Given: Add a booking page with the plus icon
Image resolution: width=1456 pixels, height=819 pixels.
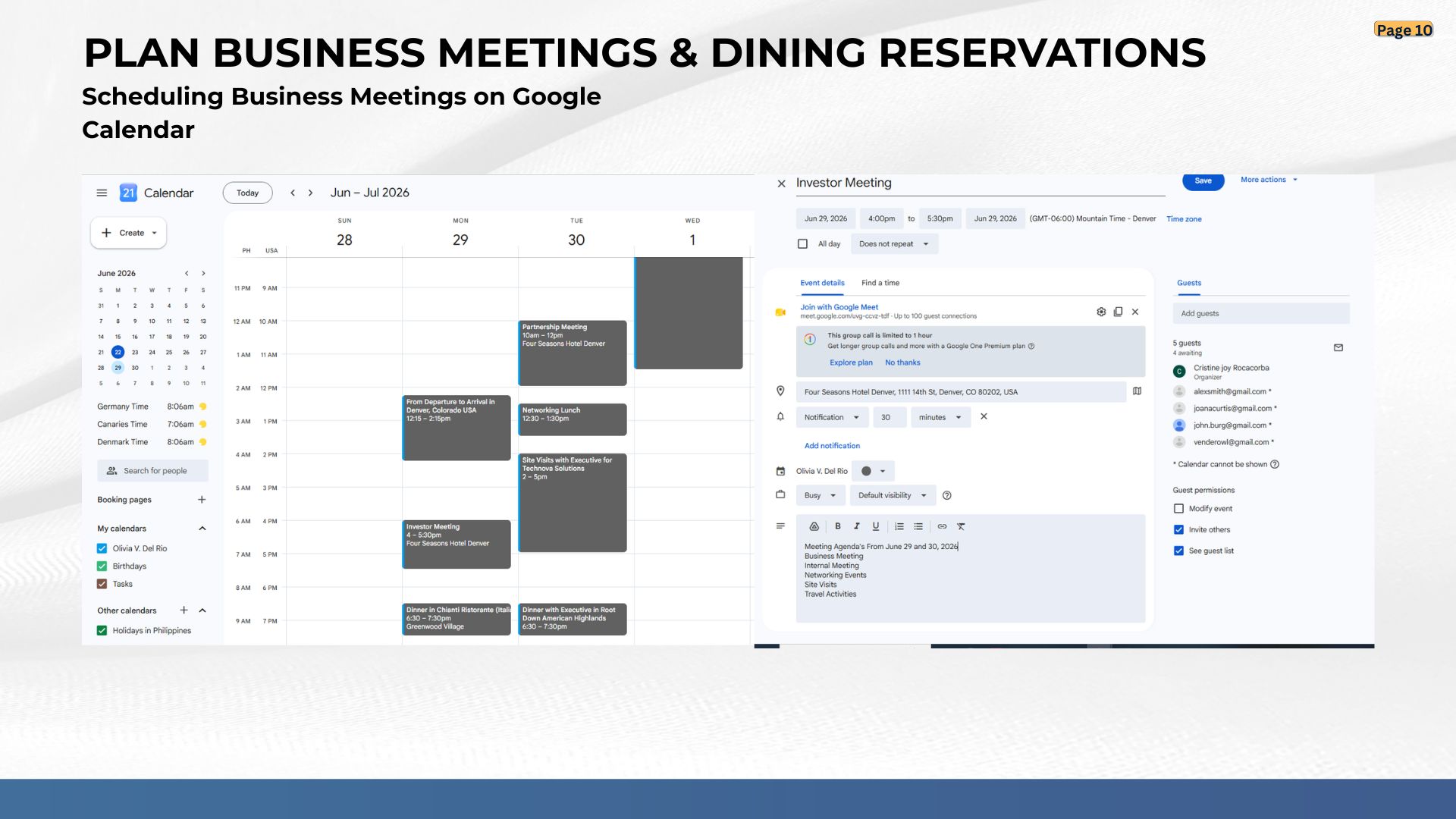Looking at the screenshot, I should (202, 500).
